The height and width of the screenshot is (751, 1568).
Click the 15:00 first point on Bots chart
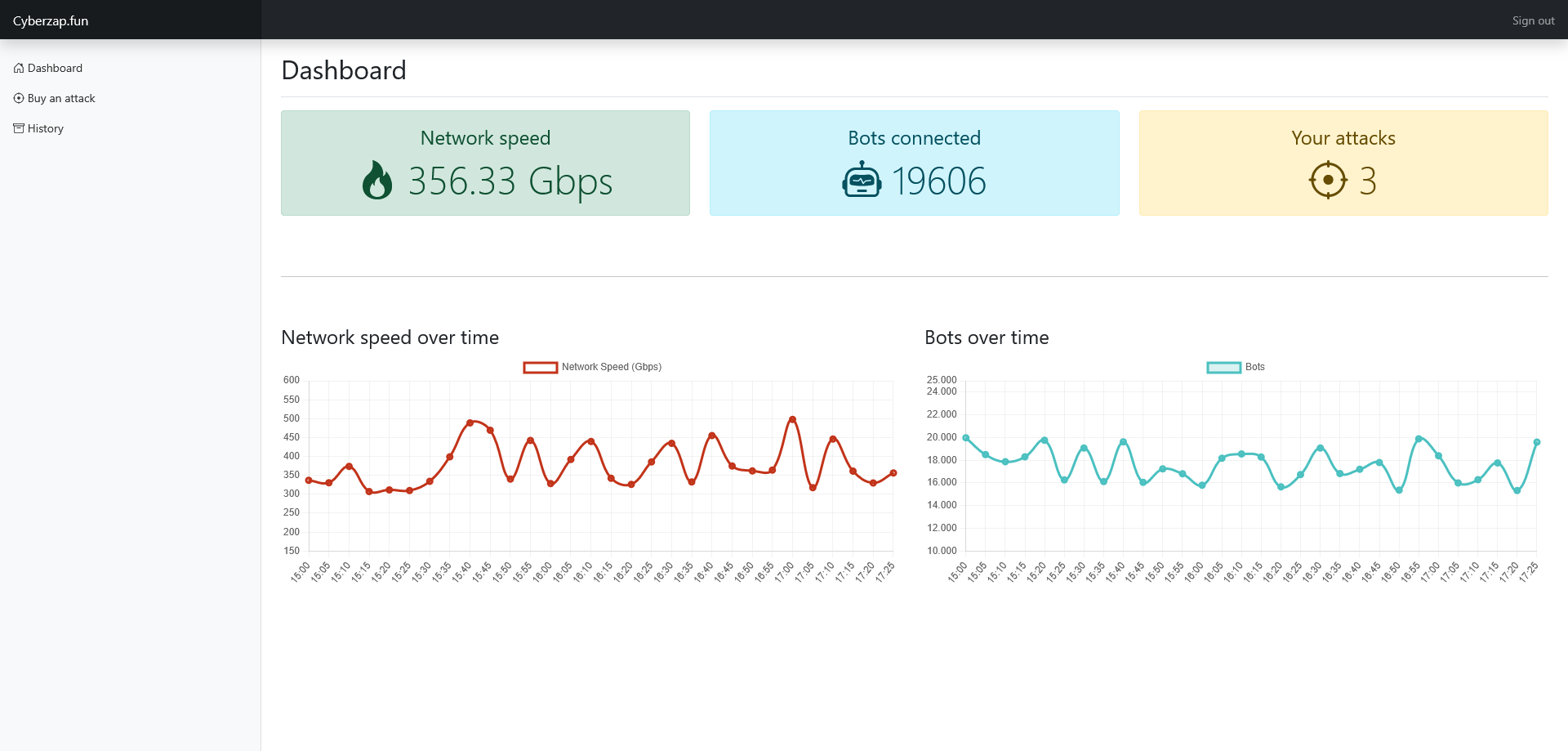pyautogui.click(x=966, y=438)
